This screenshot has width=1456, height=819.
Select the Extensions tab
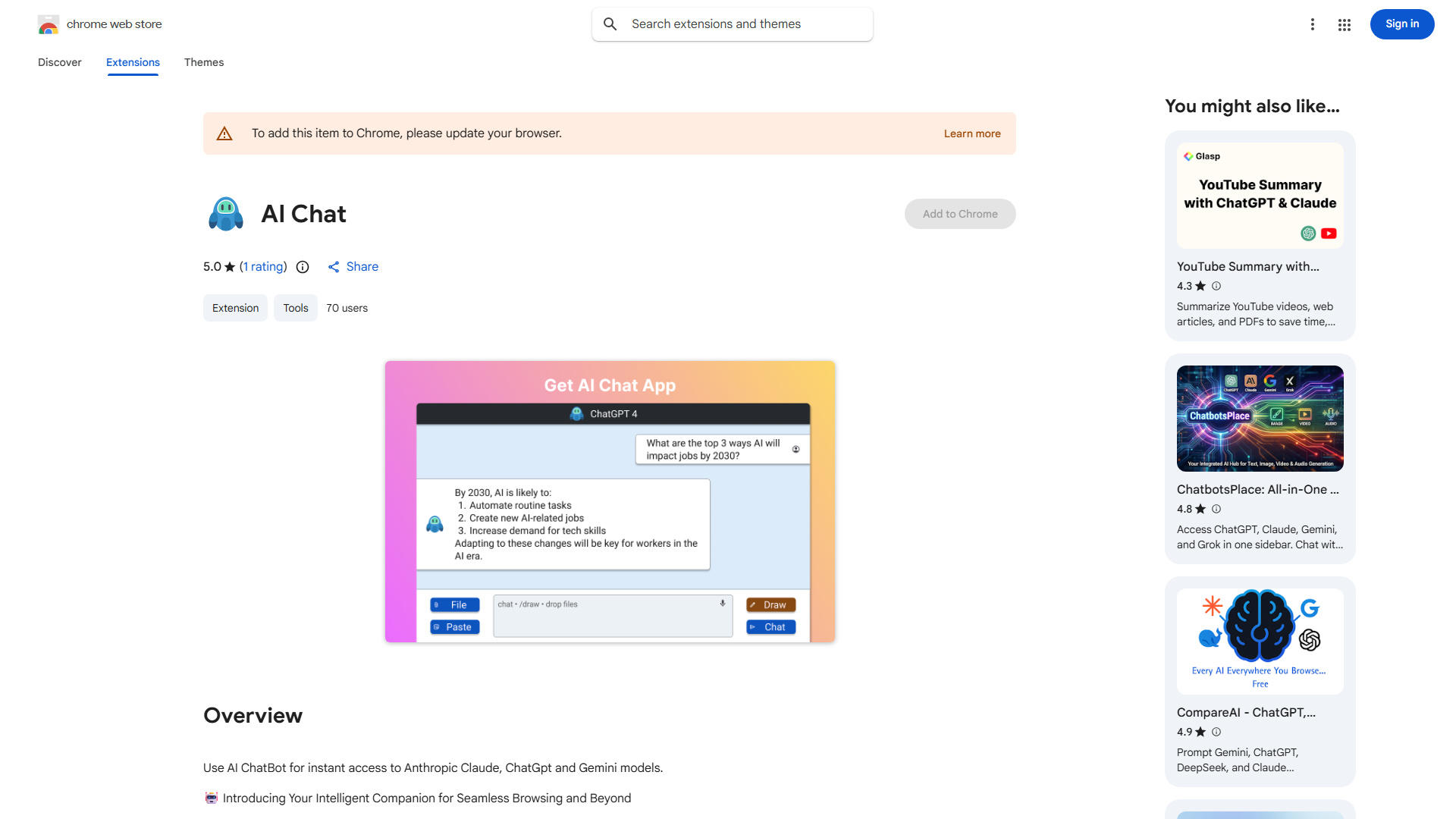[133, 62]
